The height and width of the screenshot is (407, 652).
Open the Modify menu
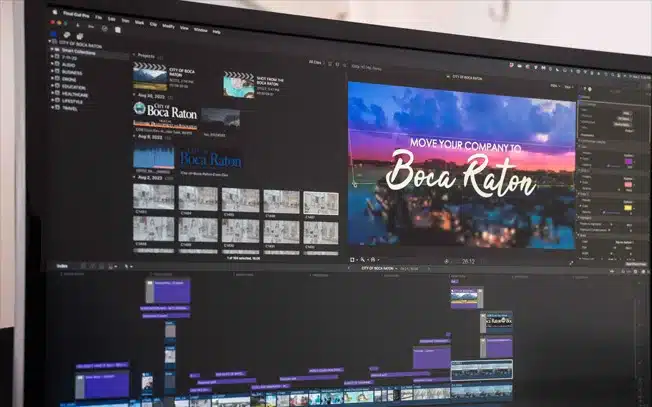click(168, 26)
